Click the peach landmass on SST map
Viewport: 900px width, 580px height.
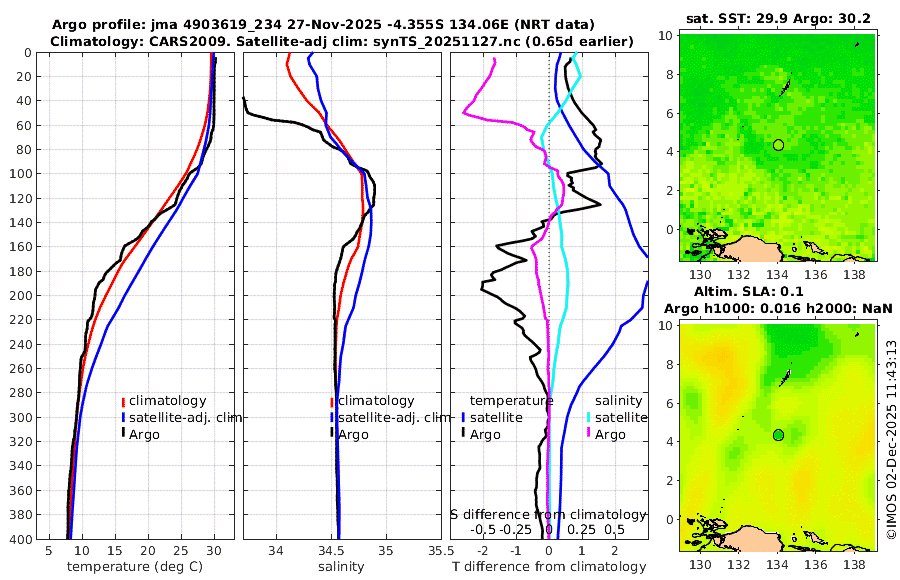click(x=753, y=249)
